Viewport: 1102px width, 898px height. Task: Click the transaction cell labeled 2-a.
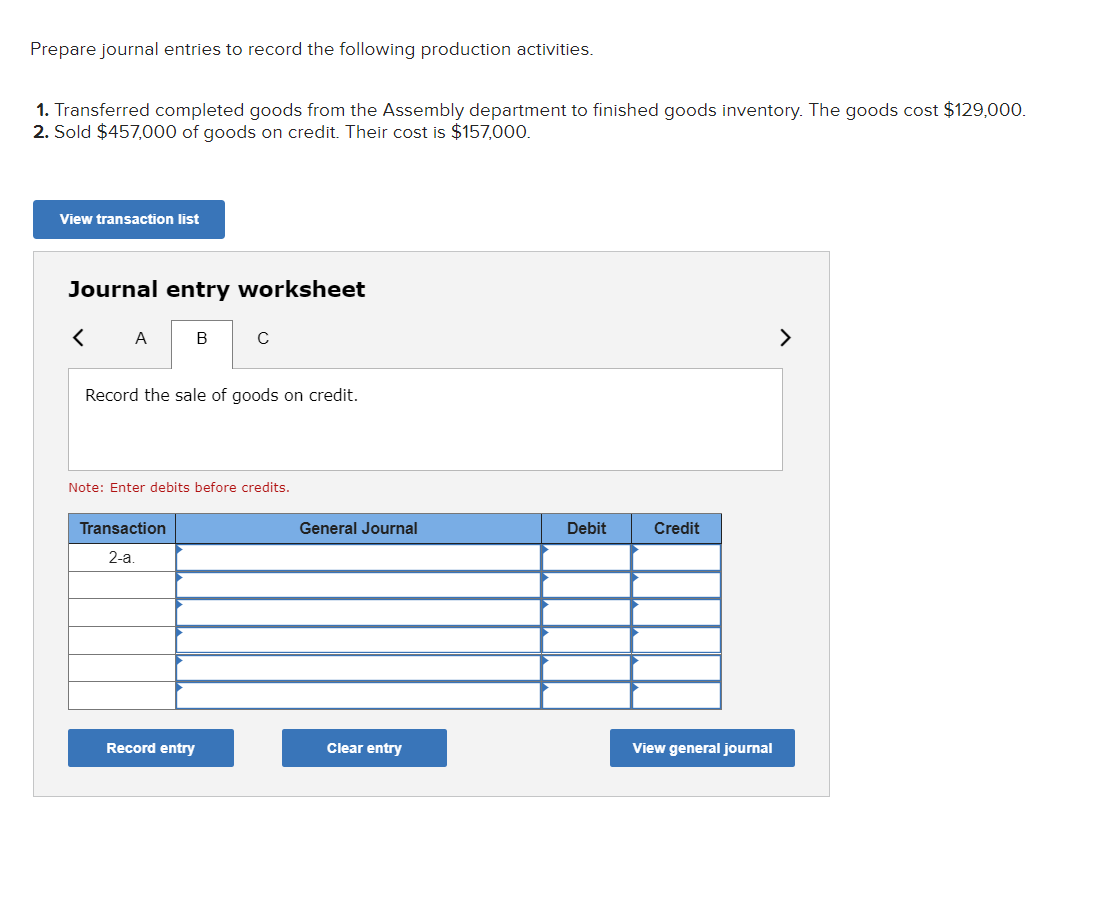[x=122, y=558]
